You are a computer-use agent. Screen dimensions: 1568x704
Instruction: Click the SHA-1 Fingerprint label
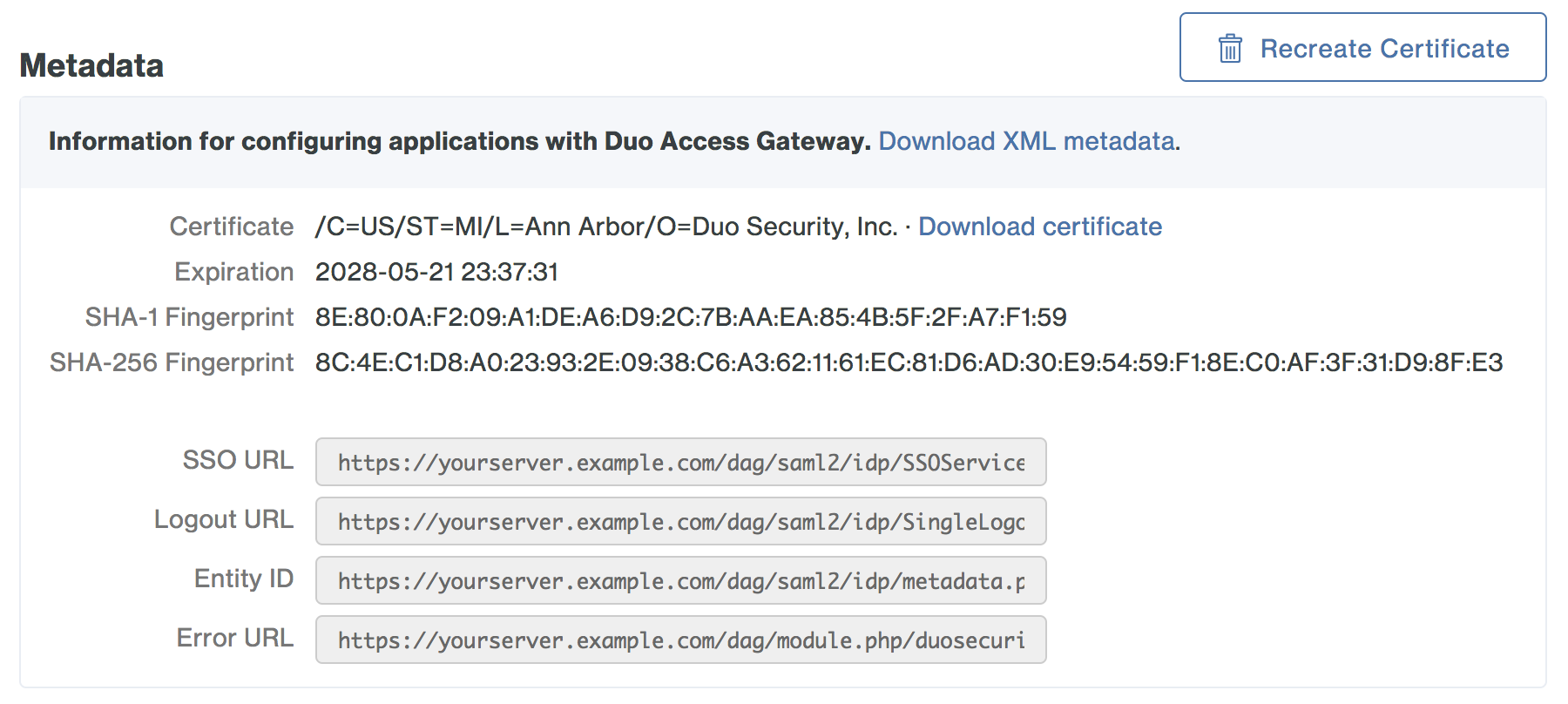(189, 317)
